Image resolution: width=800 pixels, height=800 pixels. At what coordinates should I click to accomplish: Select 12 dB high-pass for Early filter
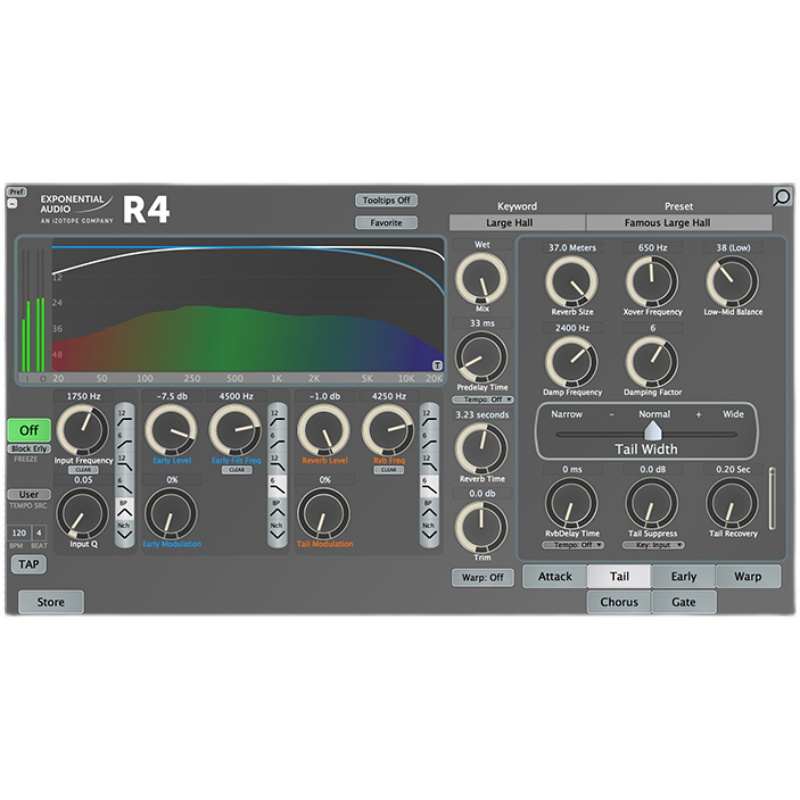tap(277, 417)
